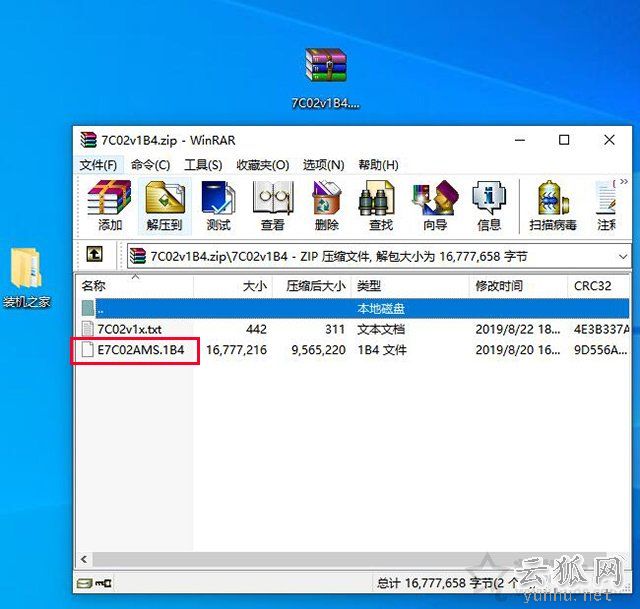Click the Delete (删除) toolbar icon
This screenshot has height=609, width=640.
point(327,206)
